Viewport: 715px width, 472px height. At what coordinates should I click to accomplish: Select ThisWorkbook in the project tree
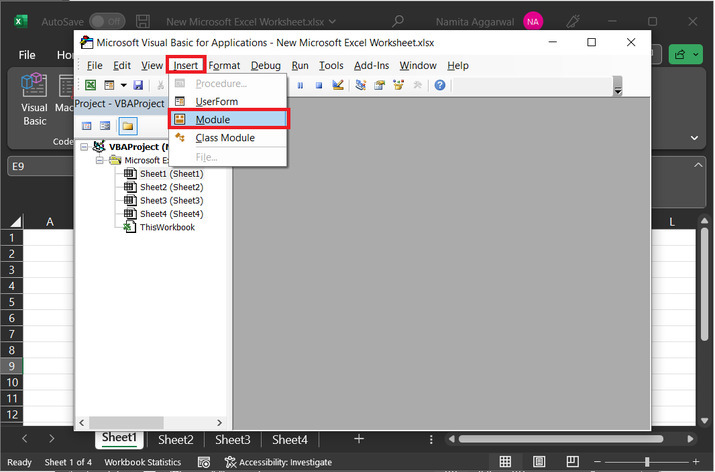[x=166, y=227]
